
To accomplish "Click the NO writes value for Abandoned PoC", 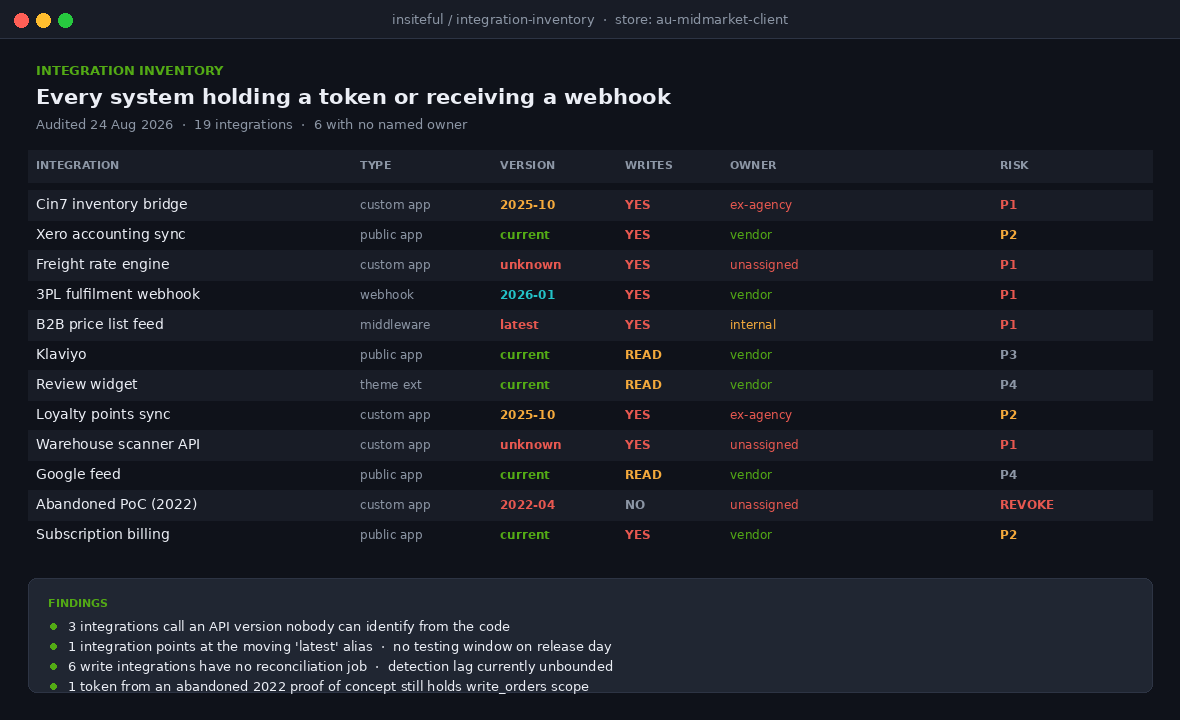I will (634, 505).
